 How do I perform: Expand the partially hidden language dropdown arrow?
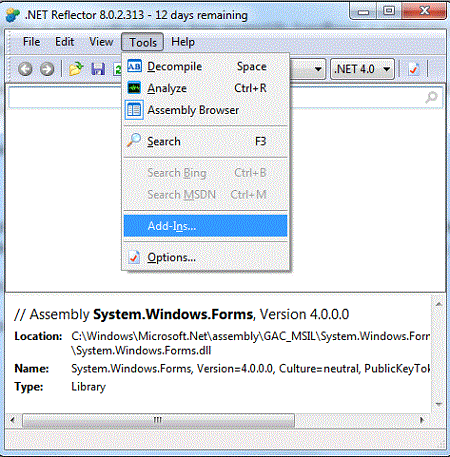318,69
